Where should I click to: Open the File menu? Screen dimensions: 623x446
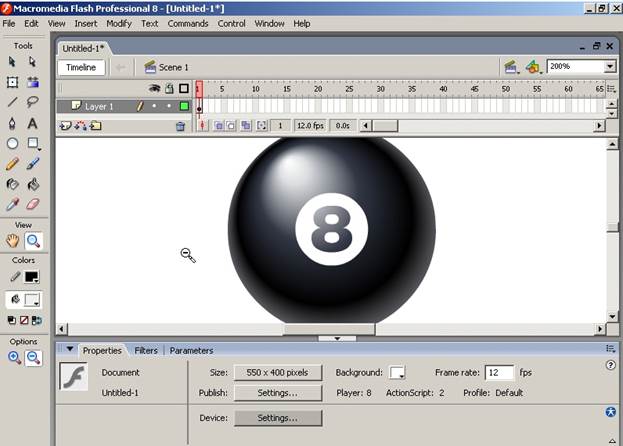[x=9, y=24]
